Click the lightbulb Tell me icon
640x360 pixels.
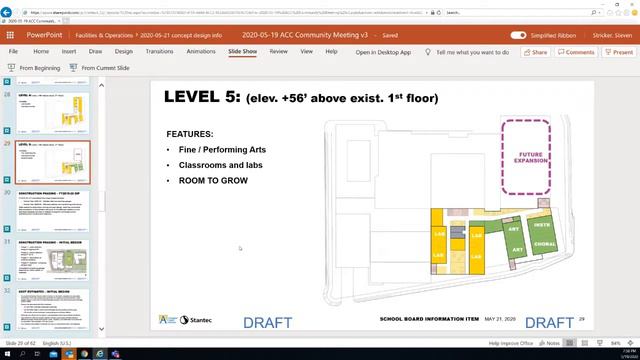[428, 52]
